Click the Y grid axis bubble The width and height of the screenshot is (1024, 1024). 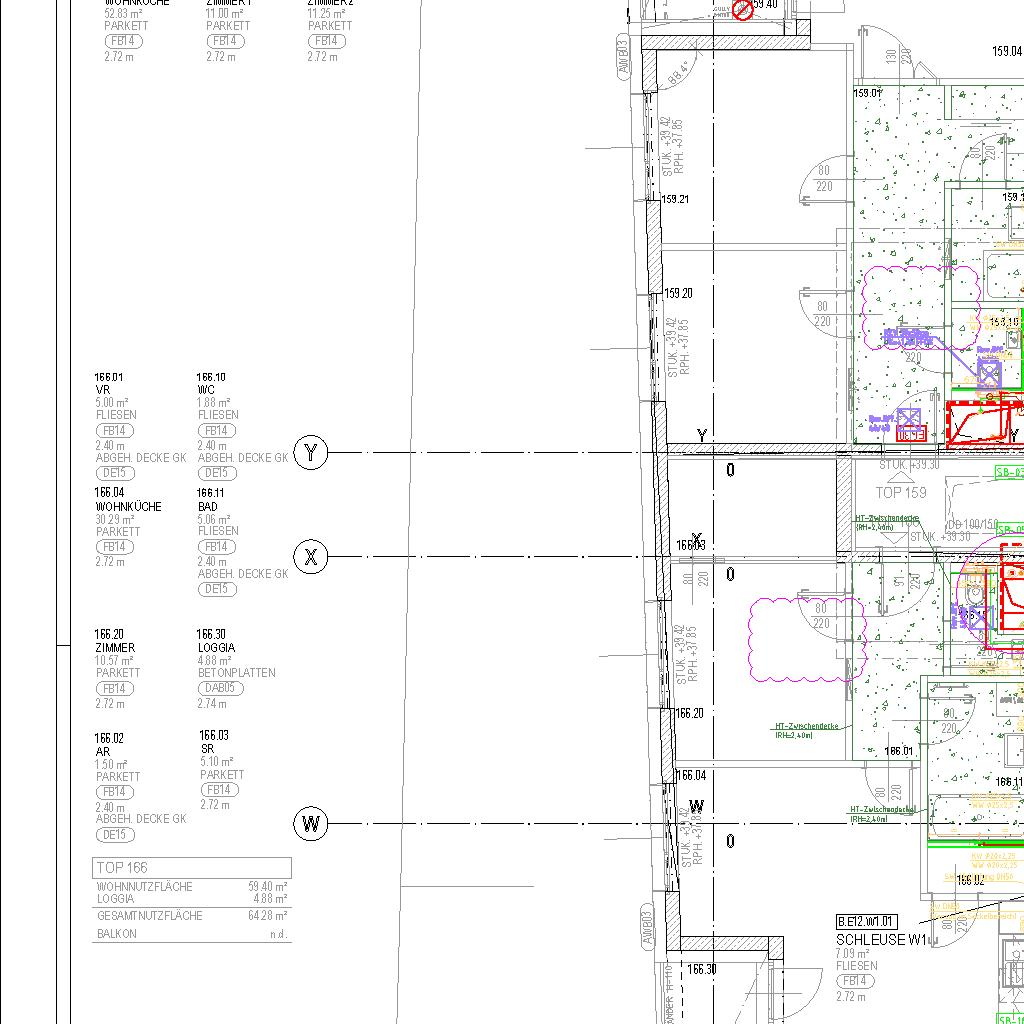(x=311, y=453)
